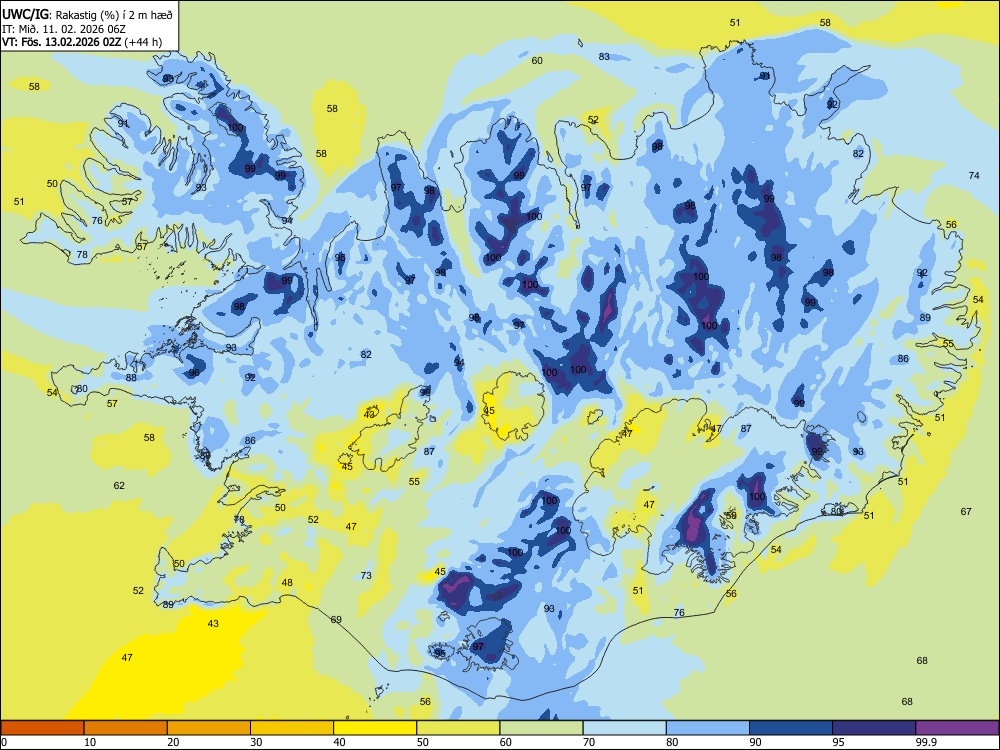Pick the 90–95 dark blue legend swatch
Image resolution: width=1000 pixels, height=750 pixels.
791,728
